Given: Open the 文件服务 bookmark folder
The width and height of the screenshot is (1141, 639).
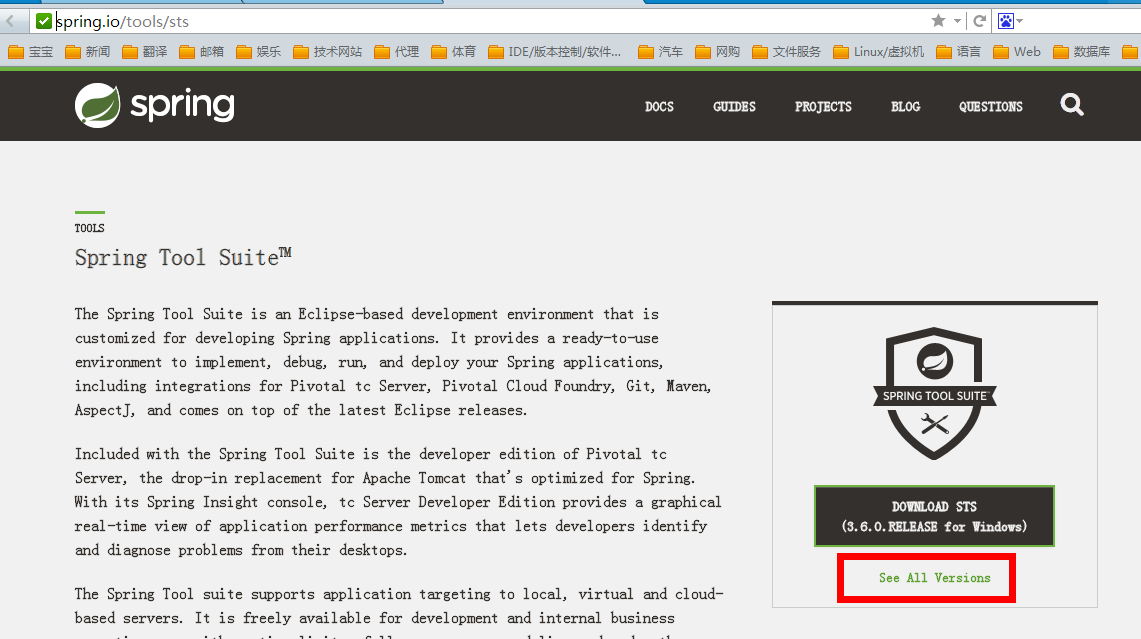Looking at the screenshot, I should (787, 52).
